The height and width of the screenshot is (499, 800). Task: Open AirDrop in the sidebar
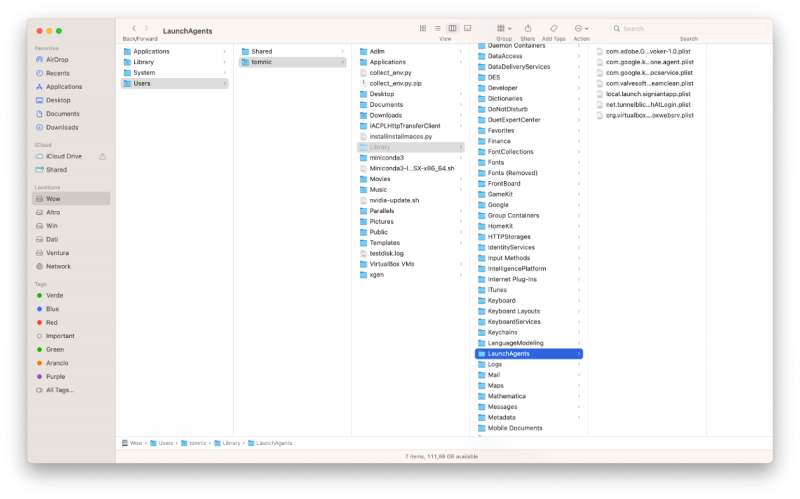[x=57, y=60]
